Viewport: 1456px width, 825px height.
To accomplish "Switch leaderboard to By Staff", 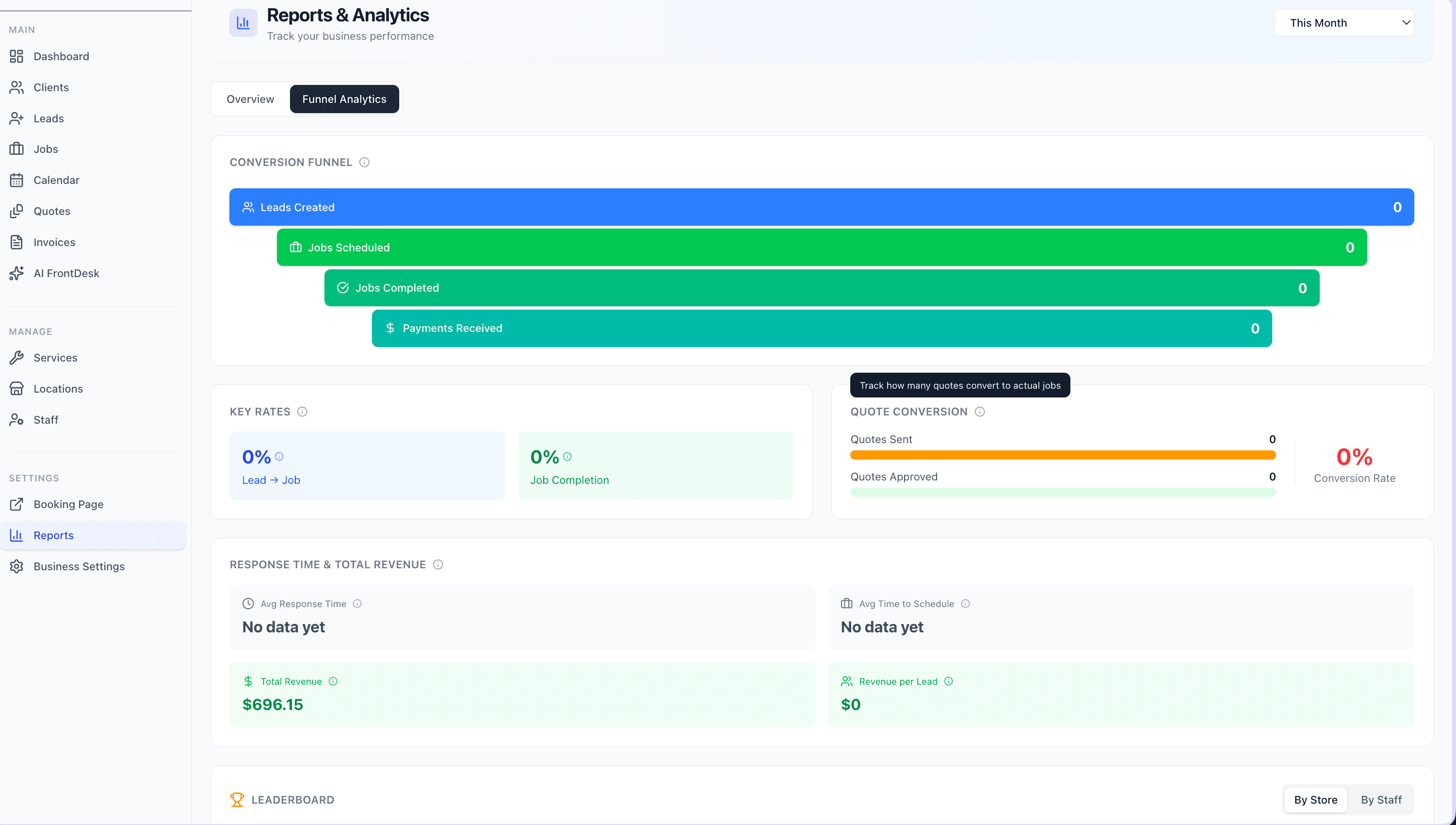I will pos(1381,799).
